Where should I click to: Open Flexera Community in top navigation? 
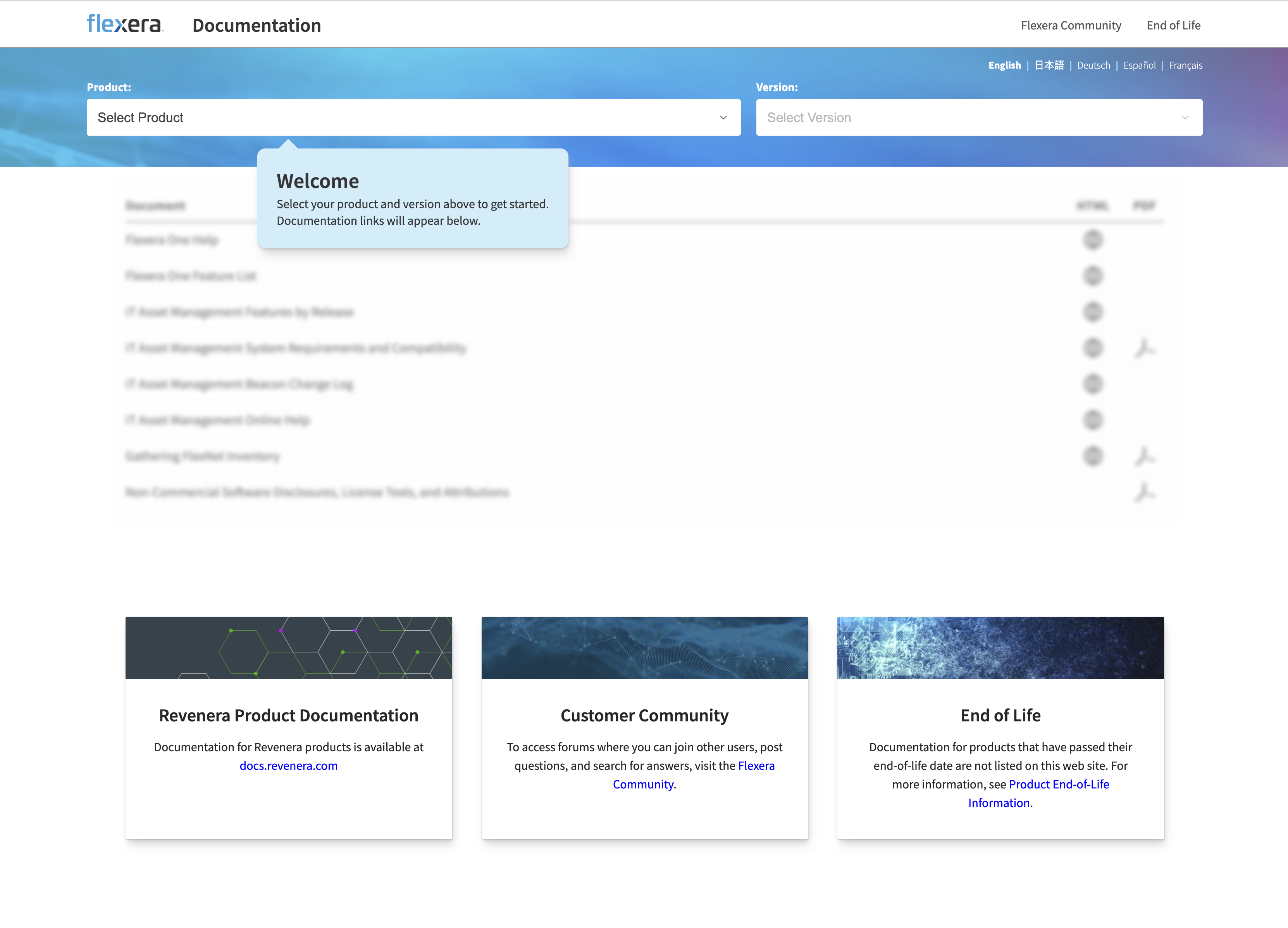click(x=1071, y=26)
